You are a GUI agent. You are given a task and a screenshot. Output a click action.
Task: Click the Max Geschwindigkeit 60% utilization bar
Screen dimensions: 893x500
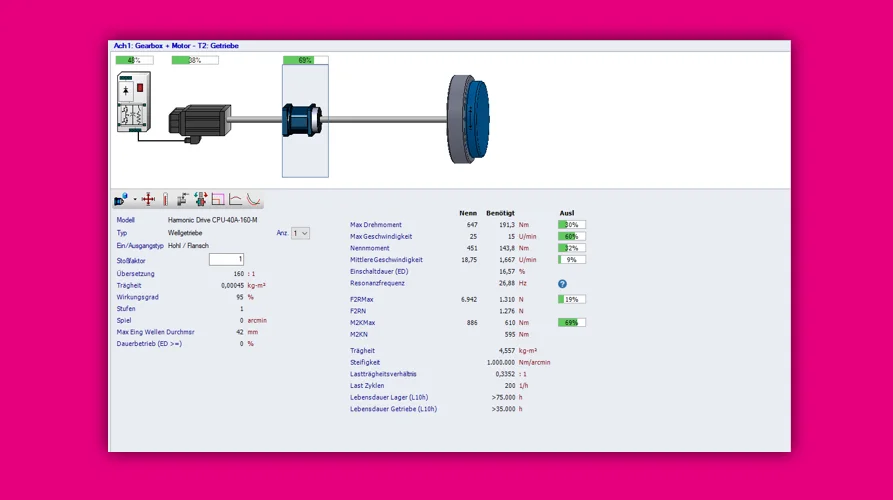click(x=571, y=237)
